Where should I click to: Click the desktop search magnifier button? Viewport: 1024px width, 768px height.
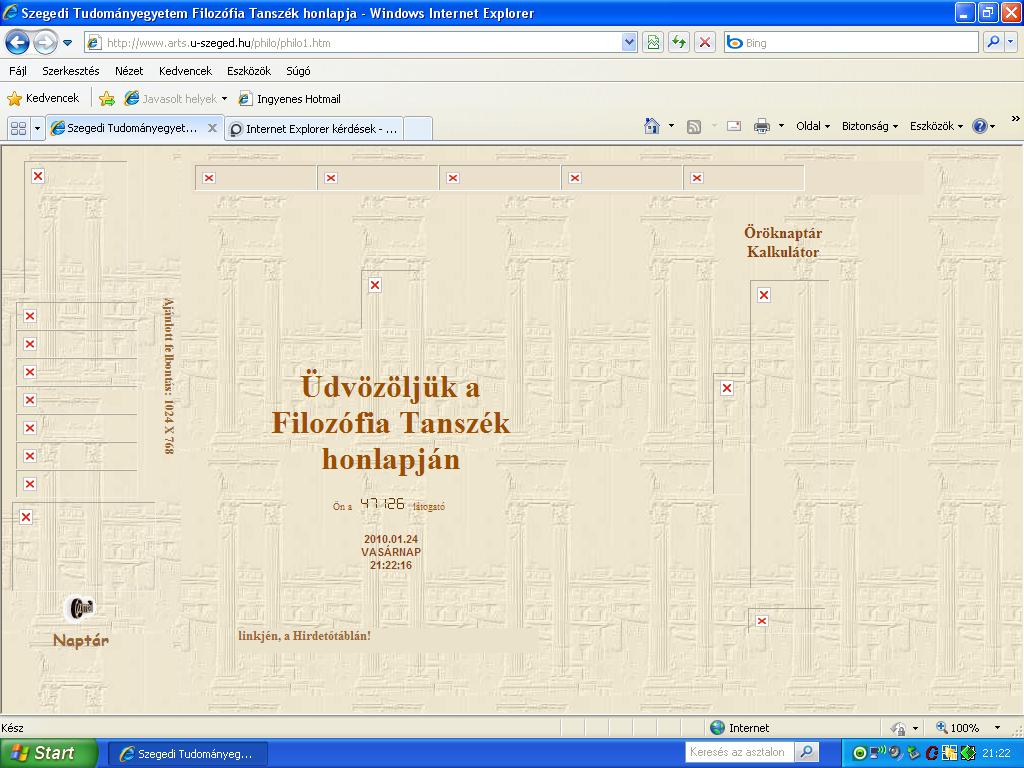click(807, 752)
